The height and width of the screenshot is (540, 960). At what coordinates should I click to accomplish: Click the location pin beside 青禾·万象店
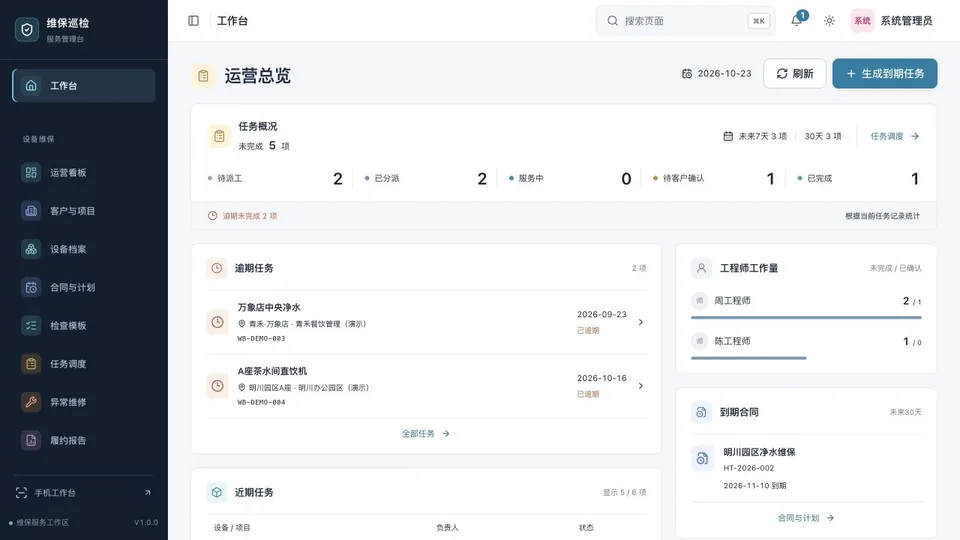242,324
